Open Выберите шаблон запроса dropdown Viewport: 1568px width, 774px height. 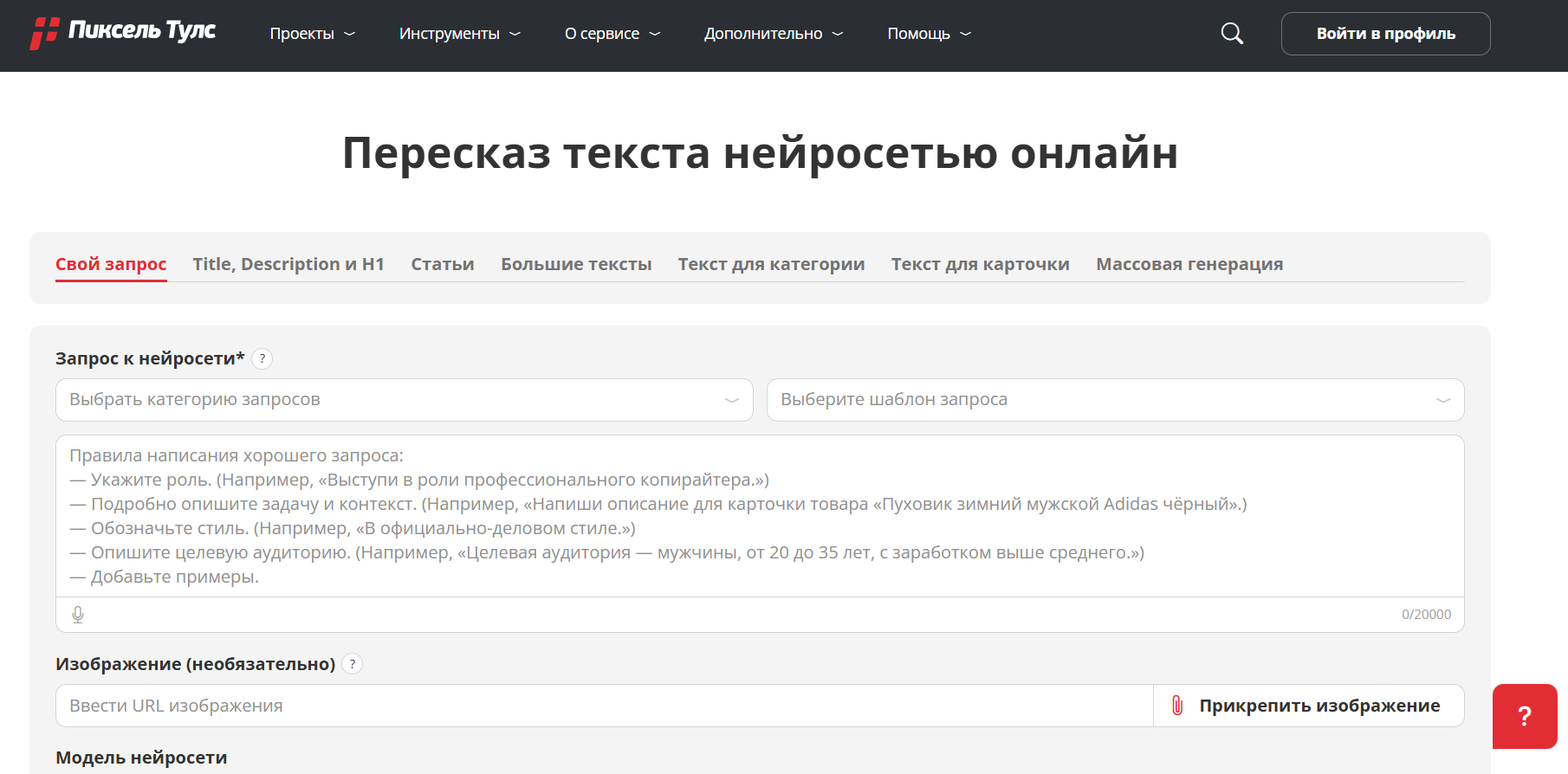click(x=1115, y=400)
